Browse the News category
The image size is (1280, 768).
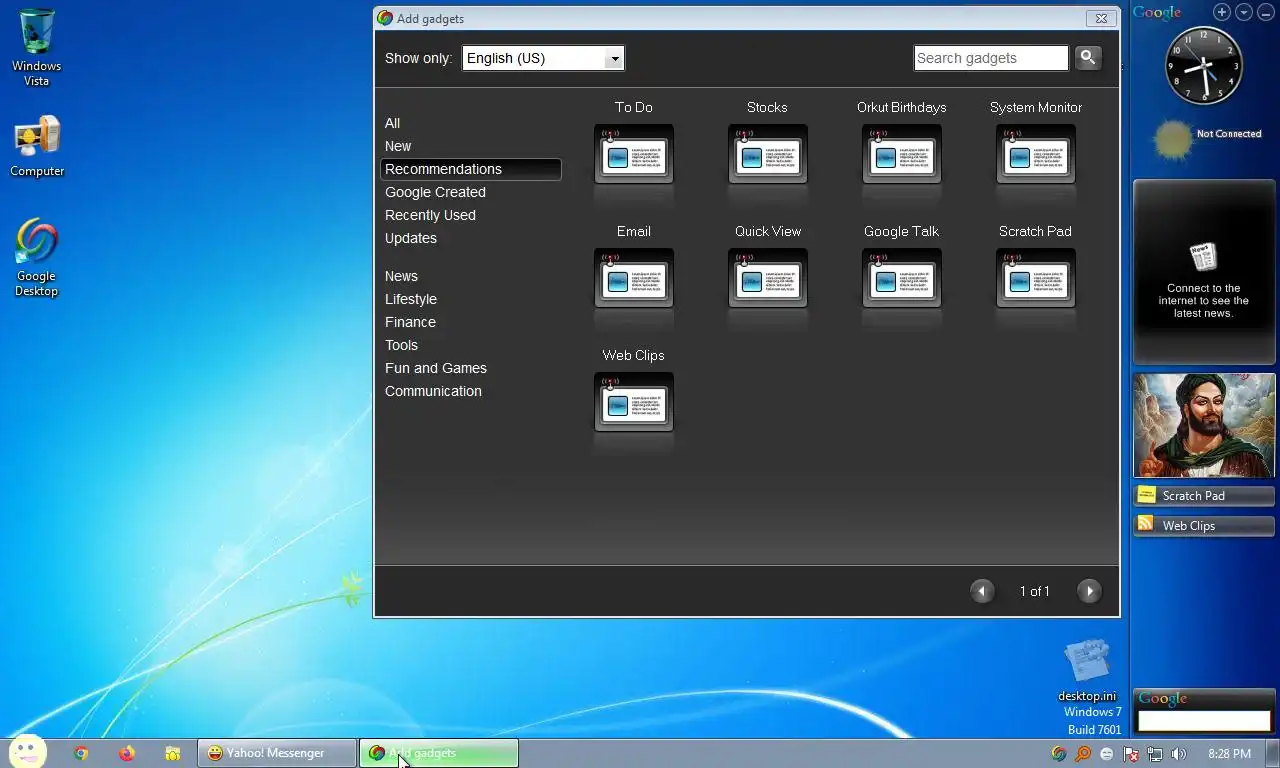pos(401,276)
